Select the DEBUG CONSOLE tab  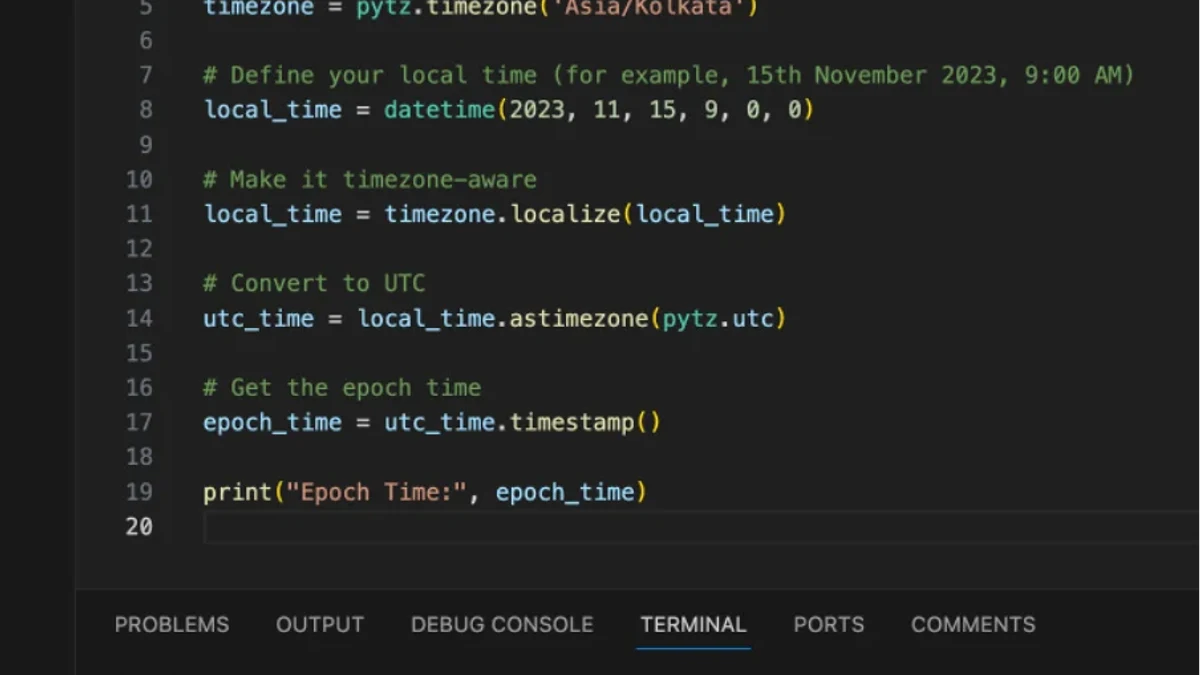502,624
